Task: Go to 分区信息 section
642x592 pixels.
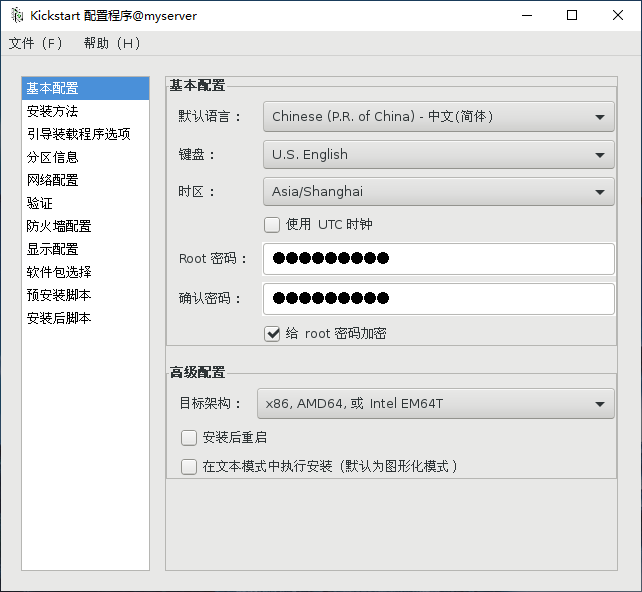Action: pyautogui.click(x=85, y=157)
